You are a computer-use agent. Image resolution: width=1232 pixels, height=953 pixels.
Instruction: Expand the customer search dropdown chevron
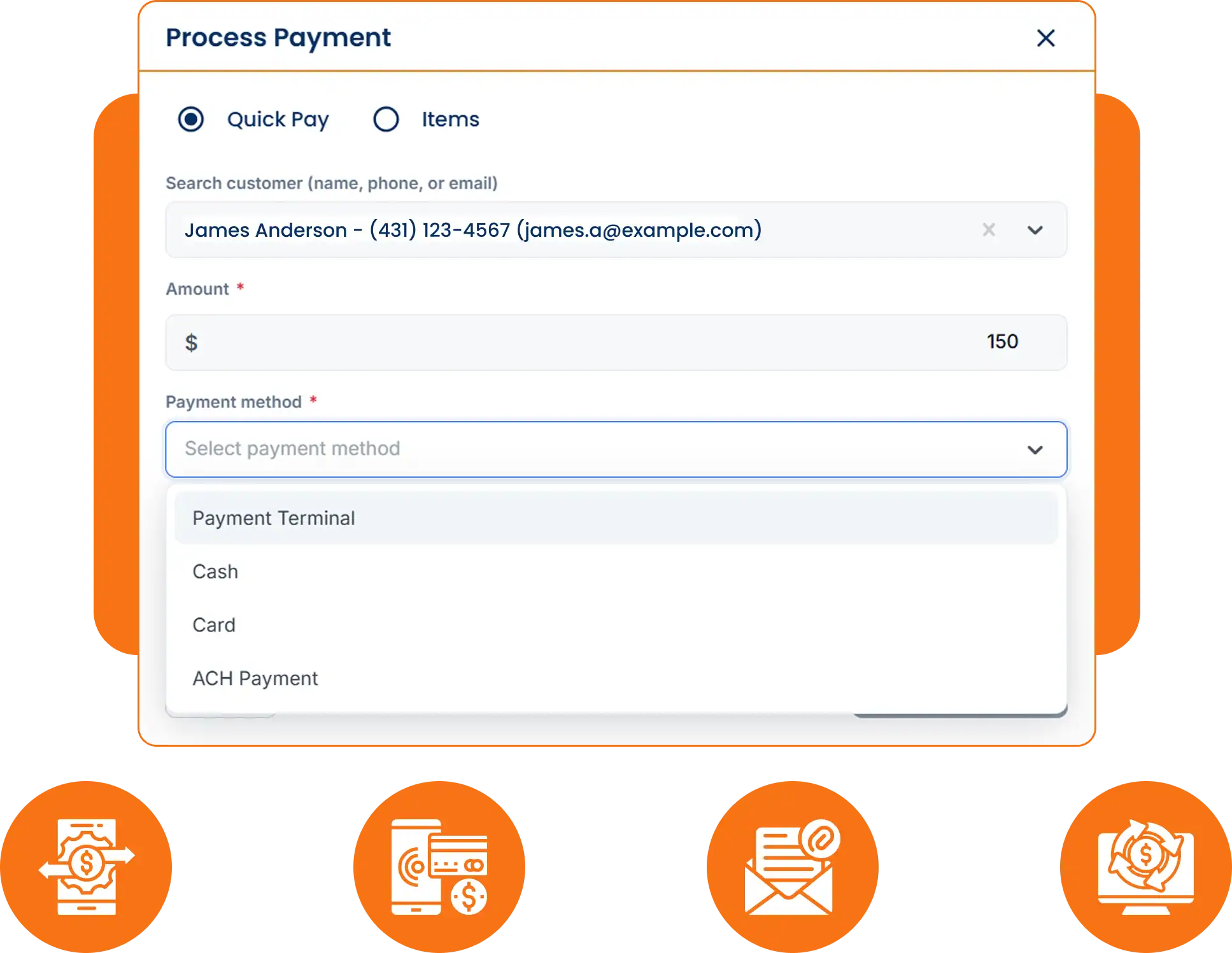(1035, 230)
